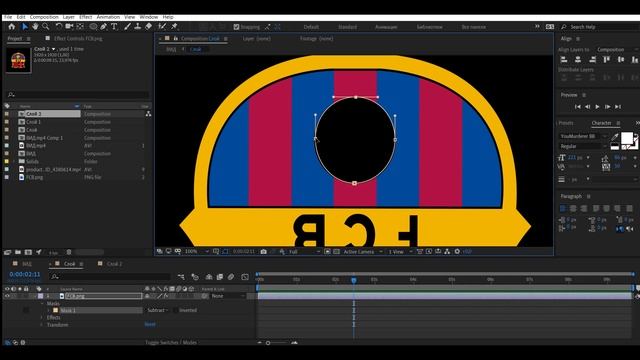This screenshot has height=360, width=640.
Task: Click the label color swatch of FCB.png layer
Action: [40, 296]
